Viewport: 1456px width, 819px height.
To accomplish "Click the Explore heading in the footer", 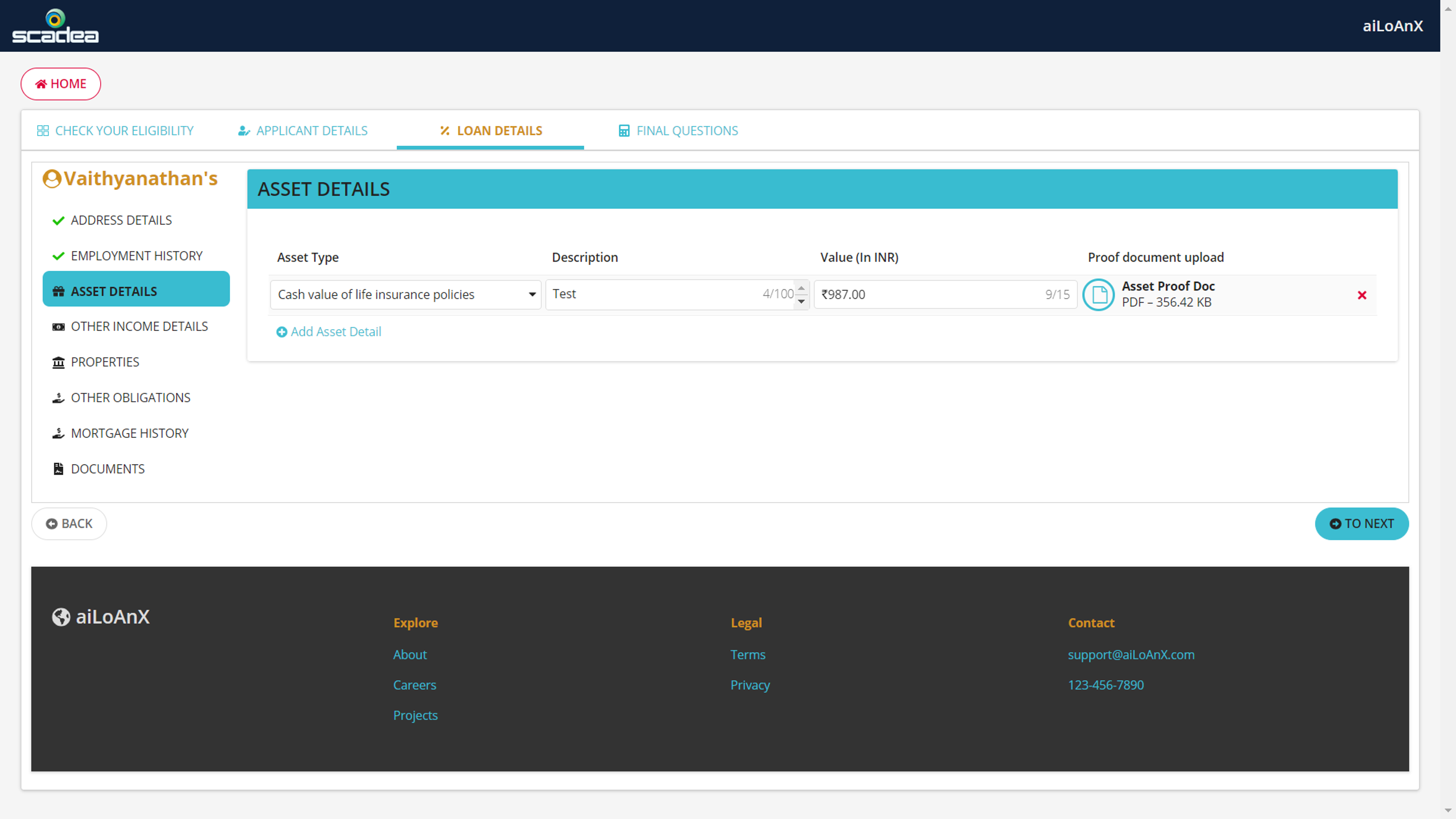I will [x=416, y=623].
